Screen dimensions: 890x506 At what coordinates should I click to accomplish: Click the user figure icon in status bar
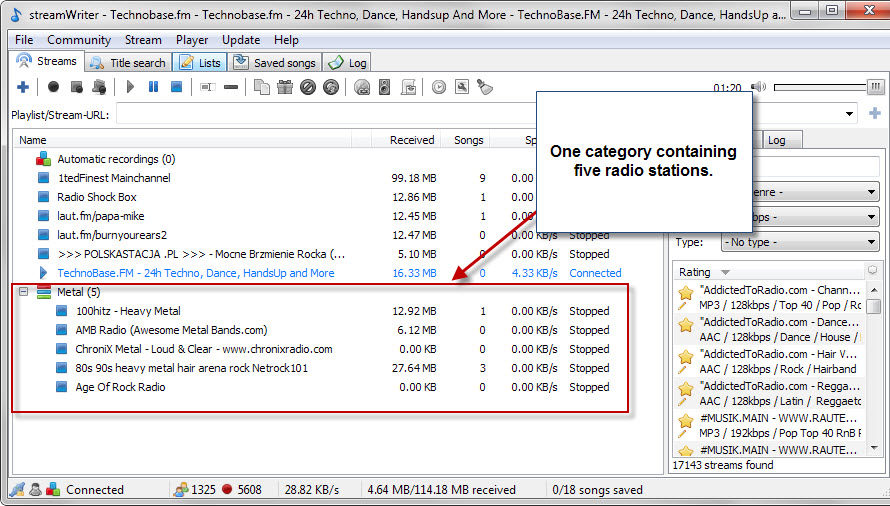[x=35, y=490]
